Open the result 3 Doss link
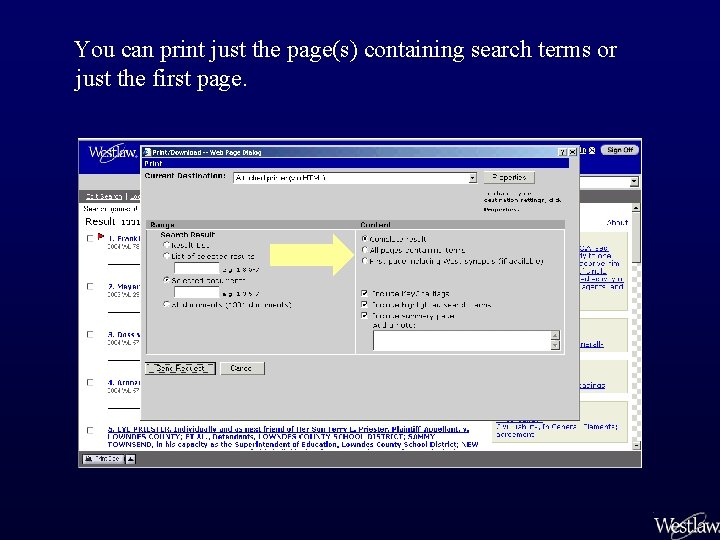The width and height of the screenshot is (720, 540). [x=124, y=334]
